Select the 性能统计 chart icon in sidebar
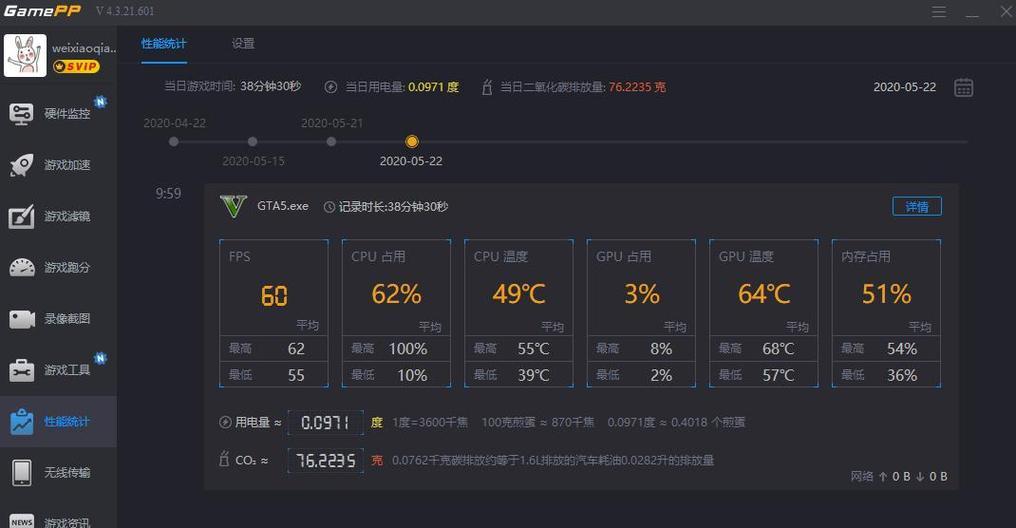1016x528 pixels. 21,422
